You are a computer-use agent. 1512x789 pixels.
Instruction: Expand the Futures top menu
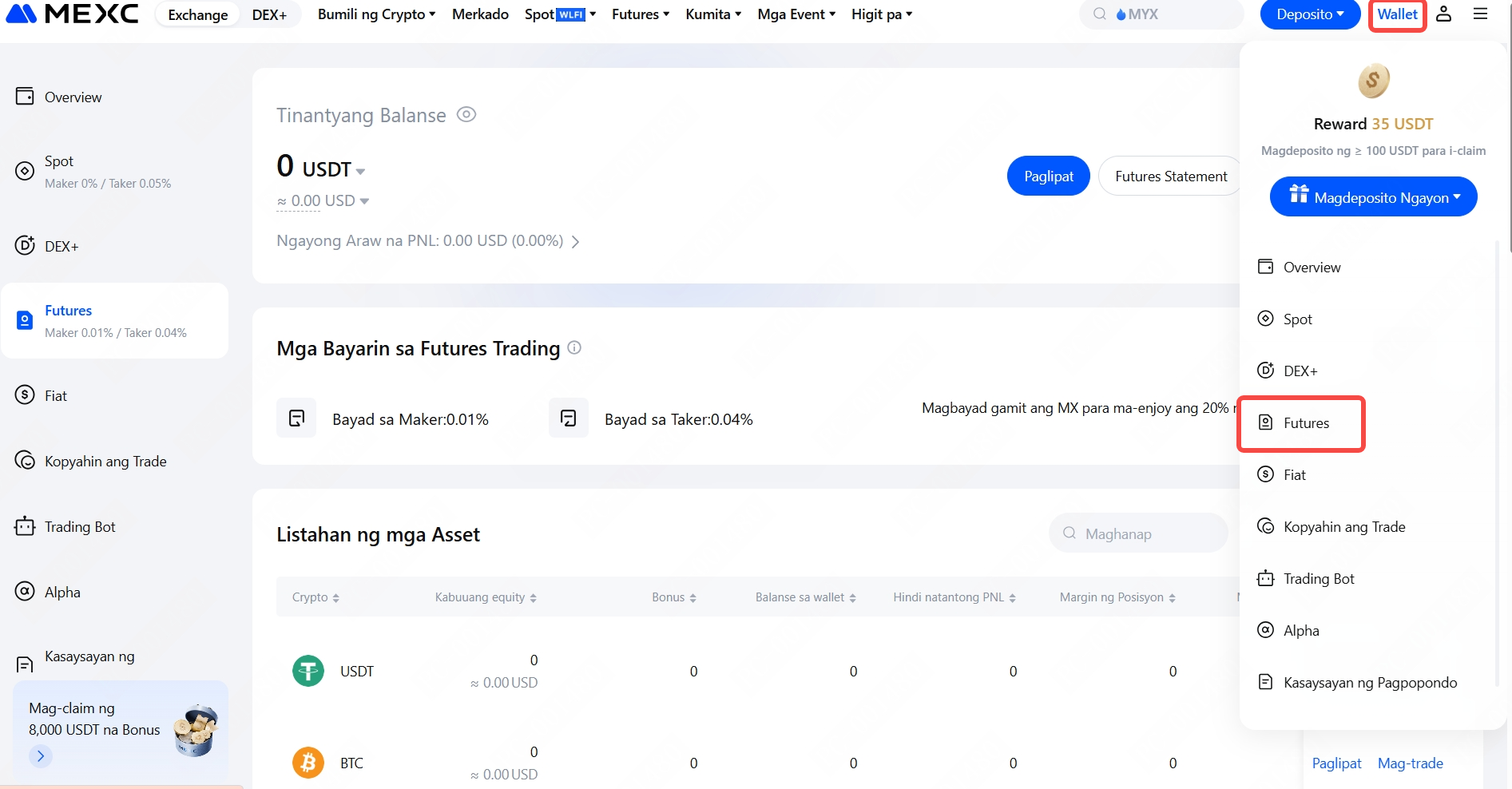point(641,14)
